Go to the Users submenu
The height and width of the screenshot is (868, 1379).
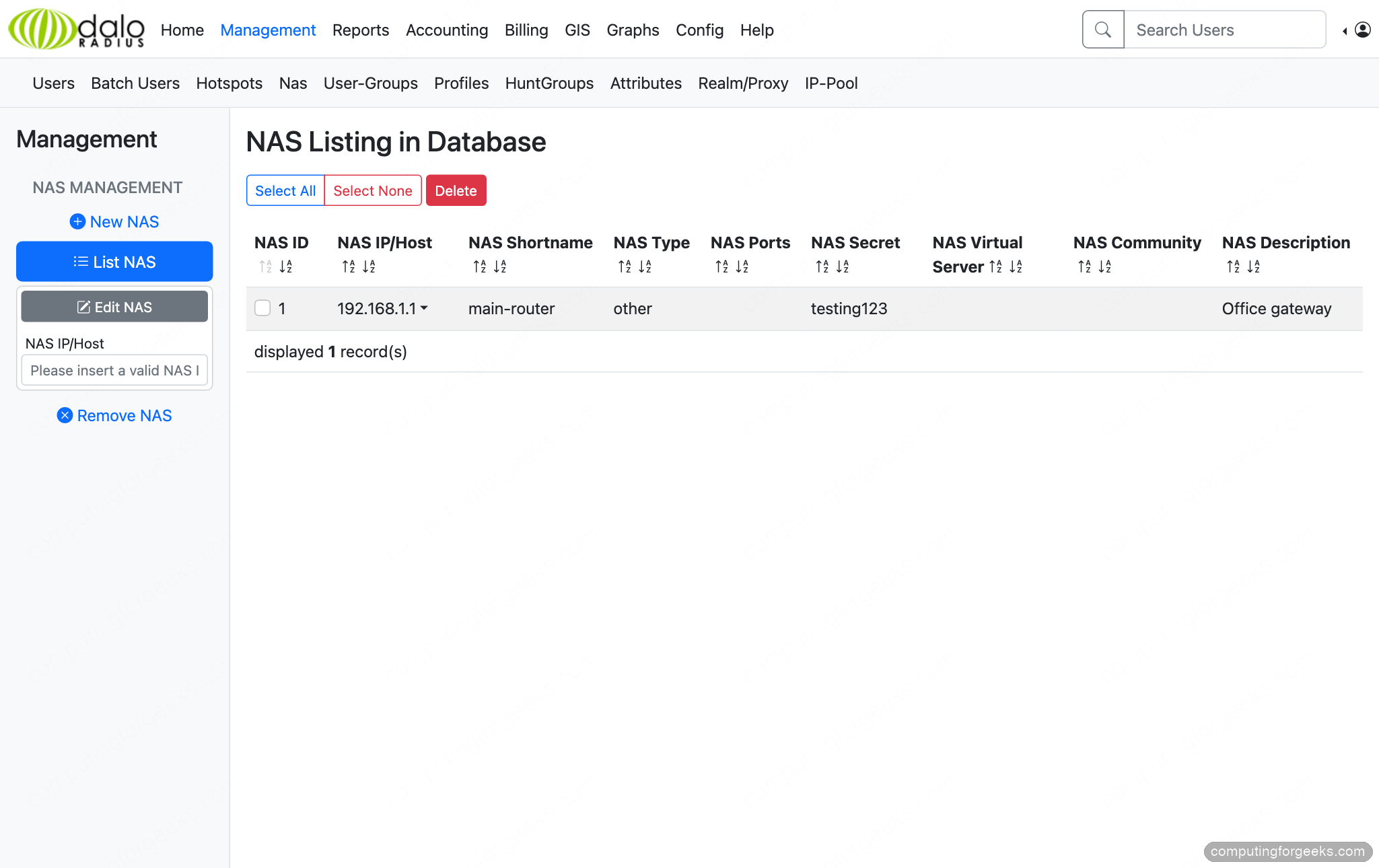click(x=54, y=83)
